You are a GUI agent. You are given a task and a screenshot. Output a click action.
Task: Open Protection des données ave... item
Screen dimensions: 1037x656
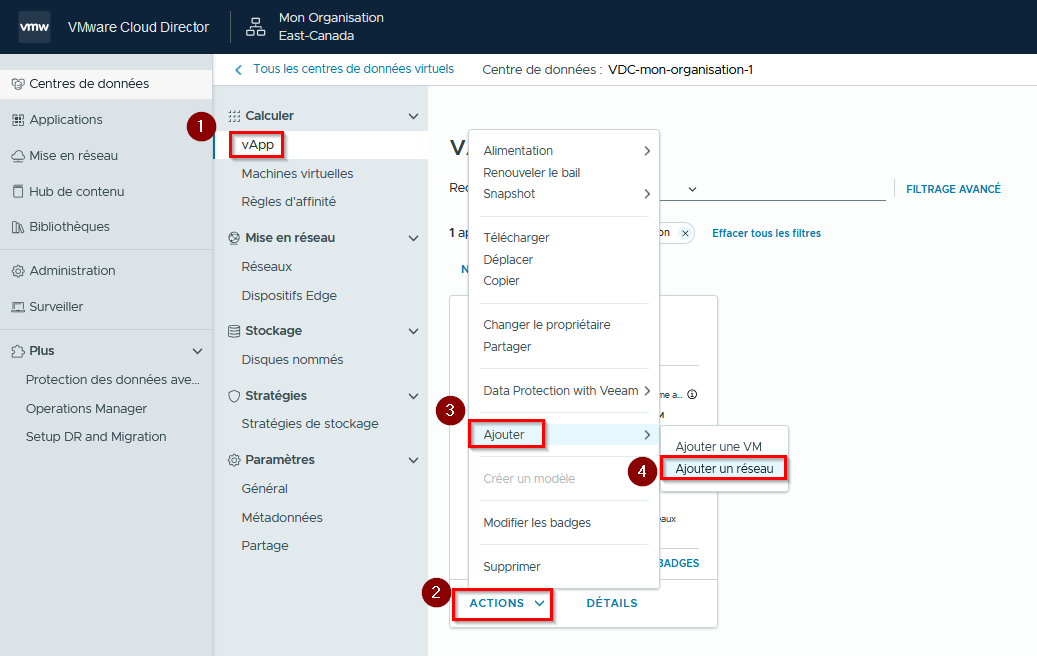click(112, 380)
